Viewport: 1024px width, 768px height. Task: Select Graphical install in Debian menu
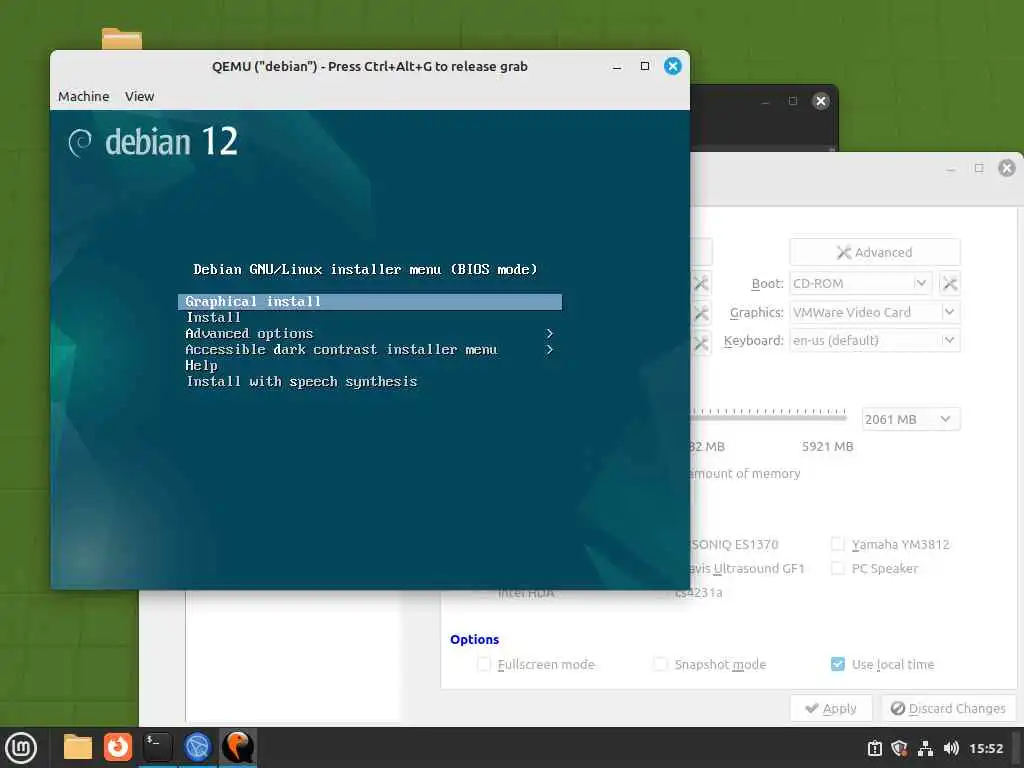pyautogui.click(x=370, y=301)
